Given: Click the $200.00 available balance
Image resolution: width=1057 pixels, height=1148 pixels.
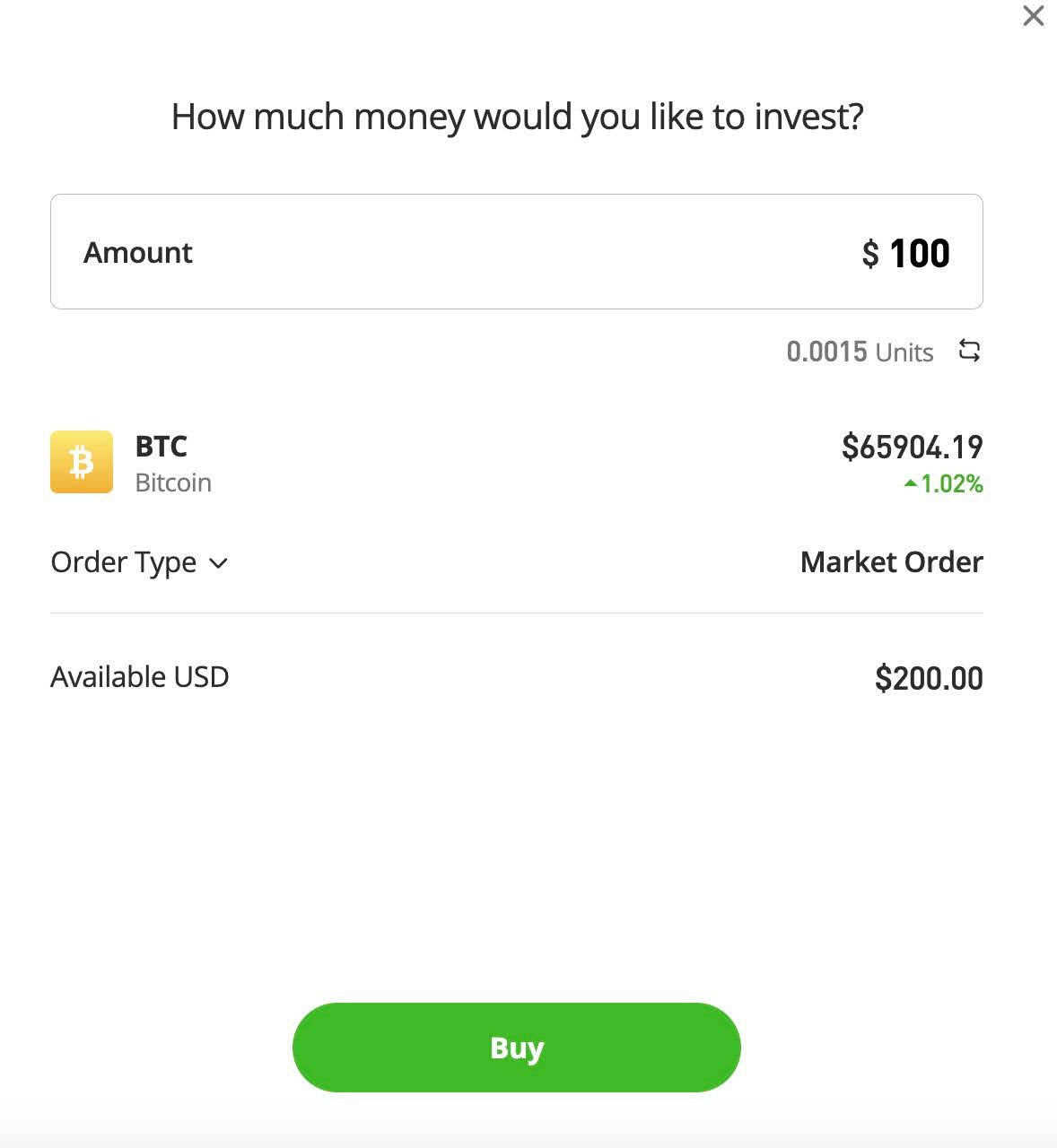Looking at the screenshot, I should [x=929, y=678].
